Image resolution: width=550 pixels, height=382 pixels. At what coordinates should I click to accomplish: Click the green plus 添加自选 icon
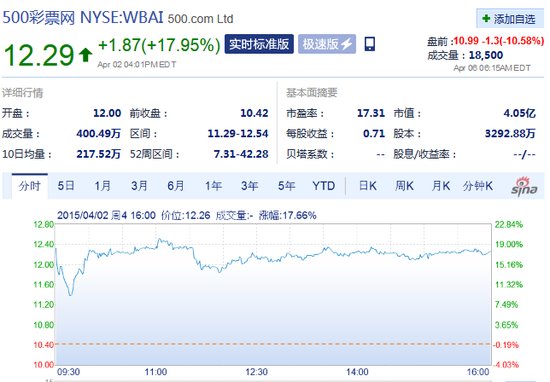click(486, 18)
